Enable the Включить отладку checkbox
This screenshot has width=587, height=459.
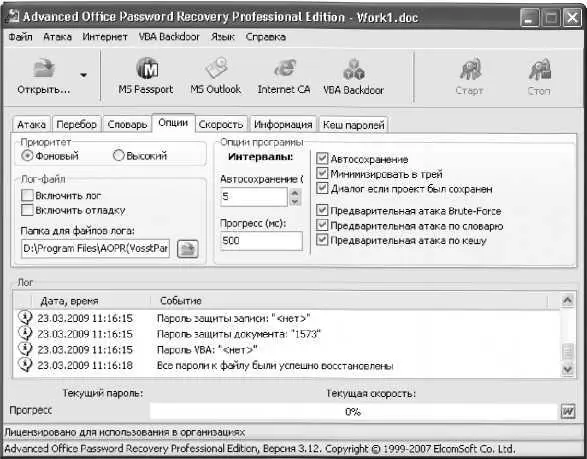coord(27,210)
